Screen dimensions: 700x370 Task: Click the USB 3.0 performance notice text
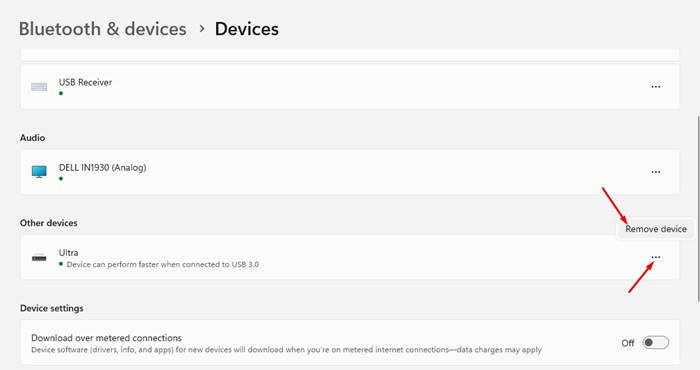162,264
